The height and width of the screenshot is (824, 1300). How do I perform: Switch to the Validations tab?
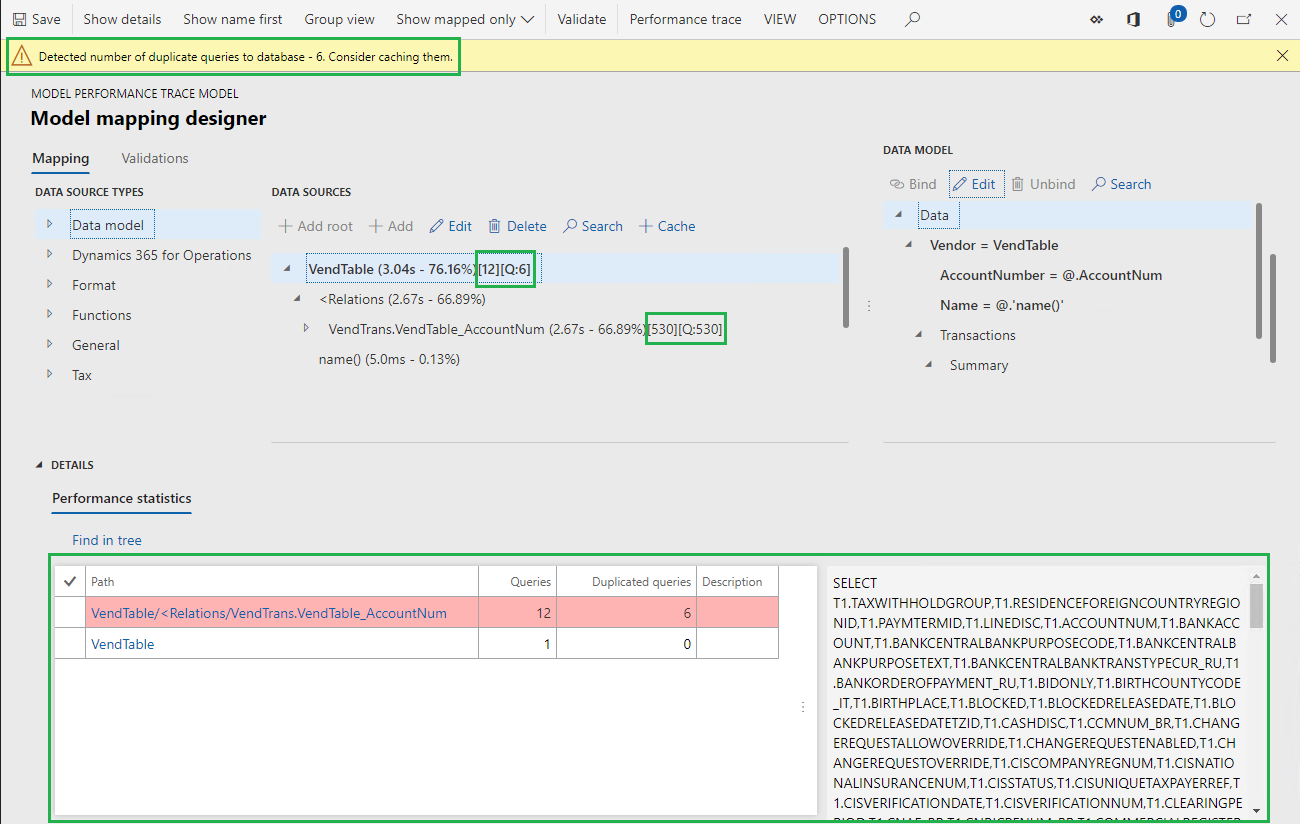coord(154,158)
